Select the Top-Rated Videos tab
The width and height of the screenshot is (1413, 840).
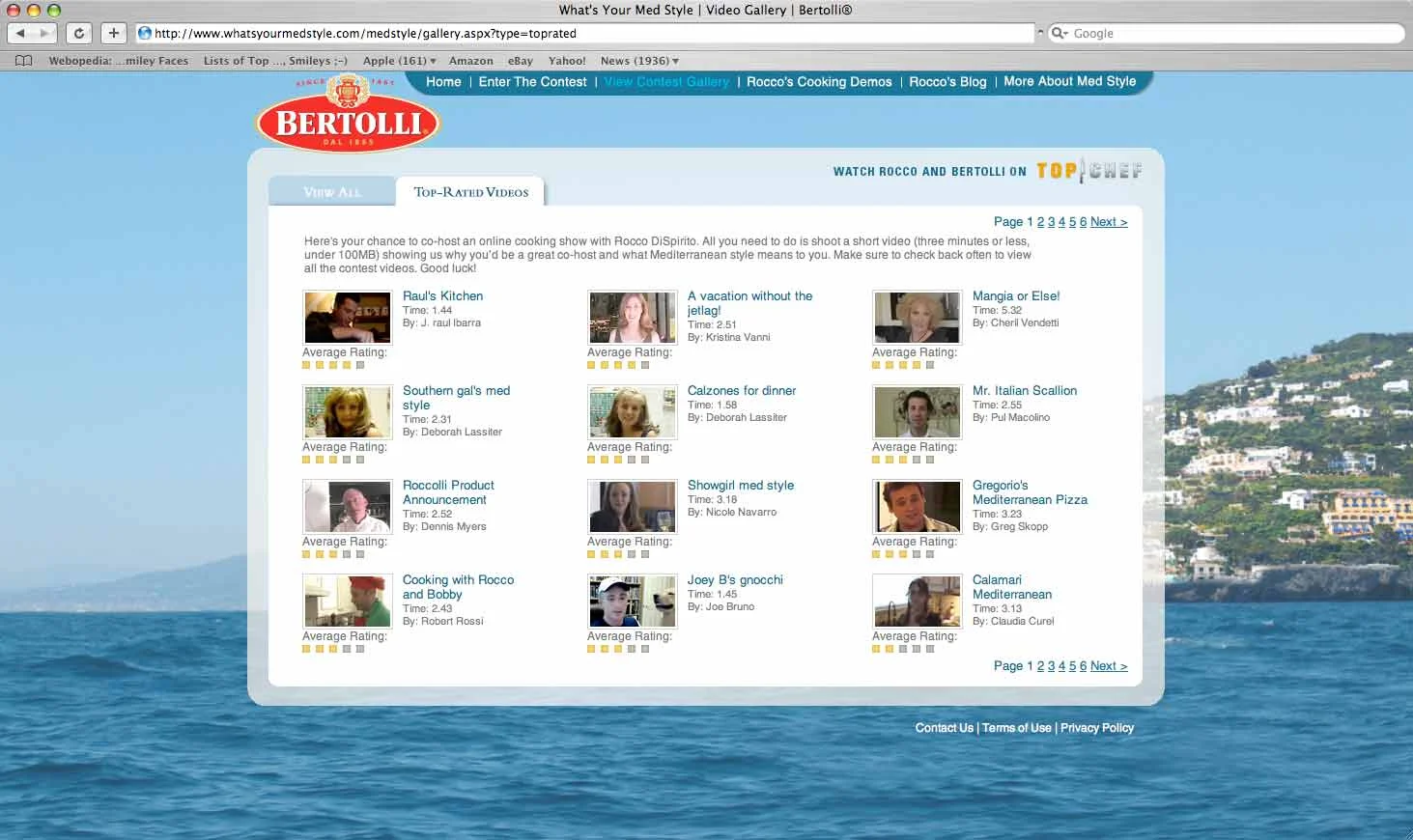pyautogui.click(x=470, y=192)
